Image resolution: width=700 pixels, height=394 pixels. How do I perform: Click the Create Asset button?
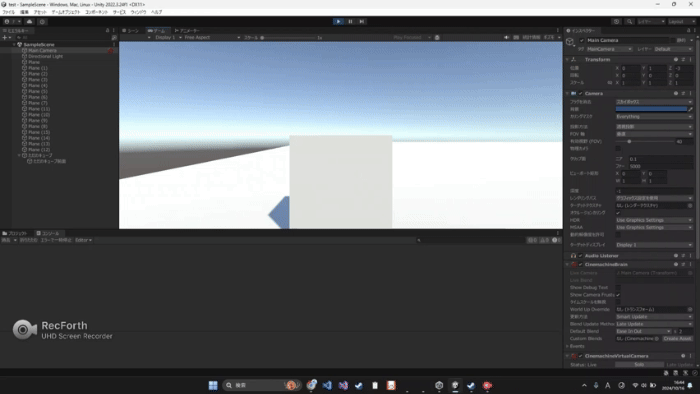click(677, 339)
